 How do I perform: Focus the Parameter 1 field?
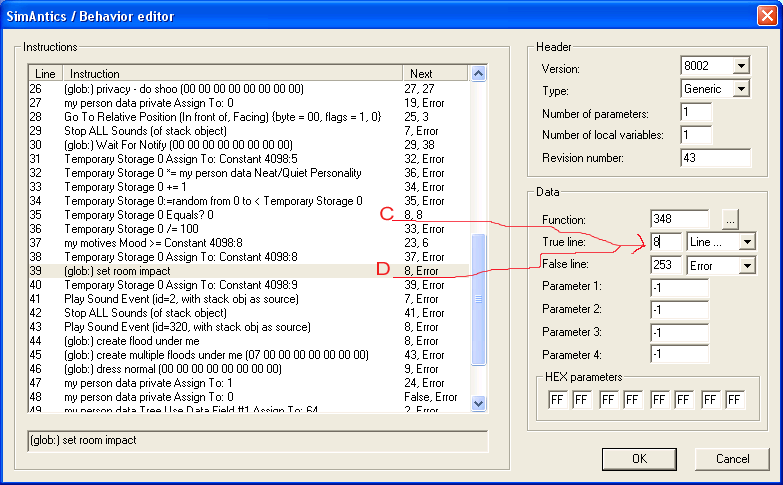[x=680, y=288]
